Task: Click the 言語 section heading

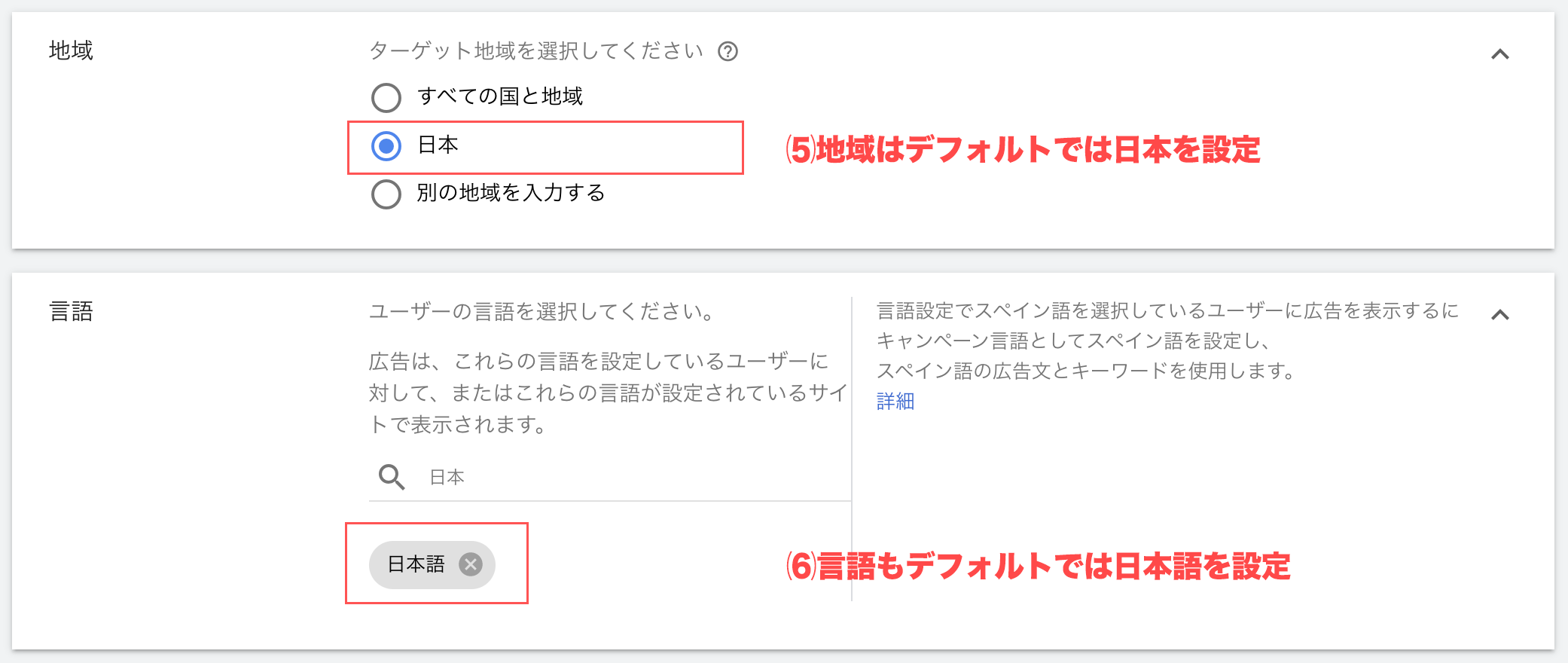Action: click(x=71, y=311)
